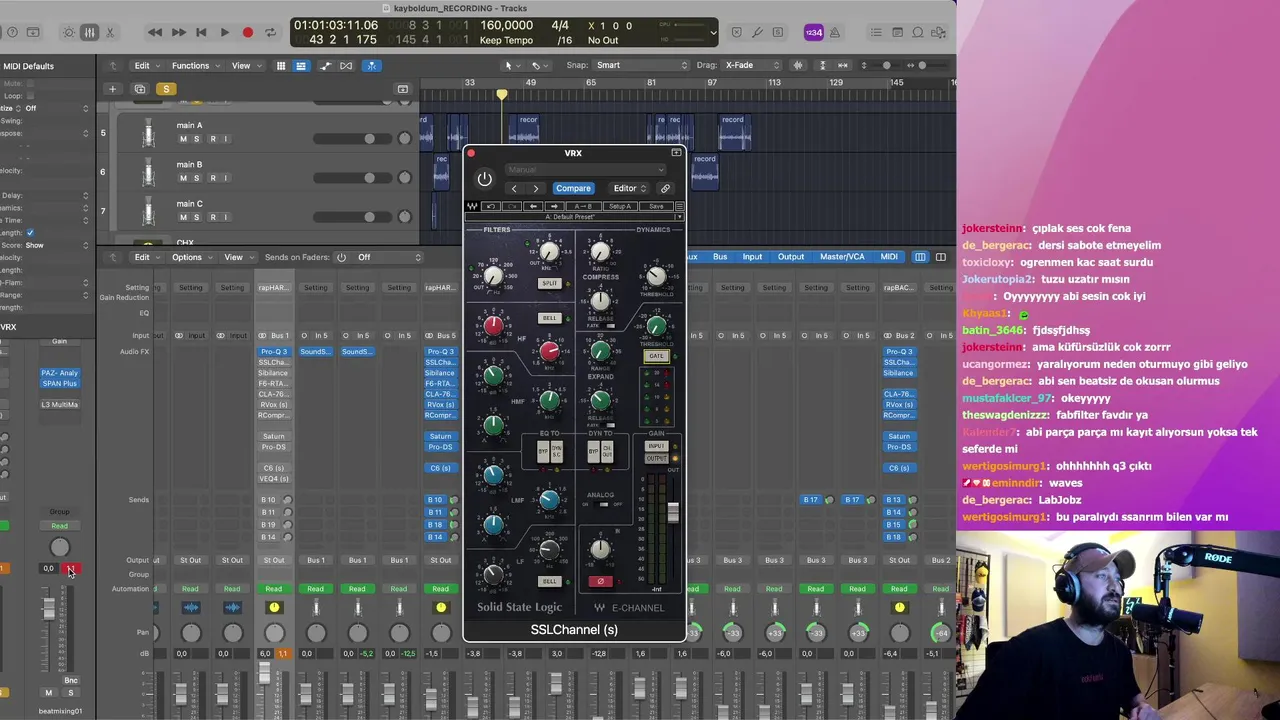Click the red HF gain knob
Image resolution: width=1280 pixels, height=720 pixels.
click(493, 325)
